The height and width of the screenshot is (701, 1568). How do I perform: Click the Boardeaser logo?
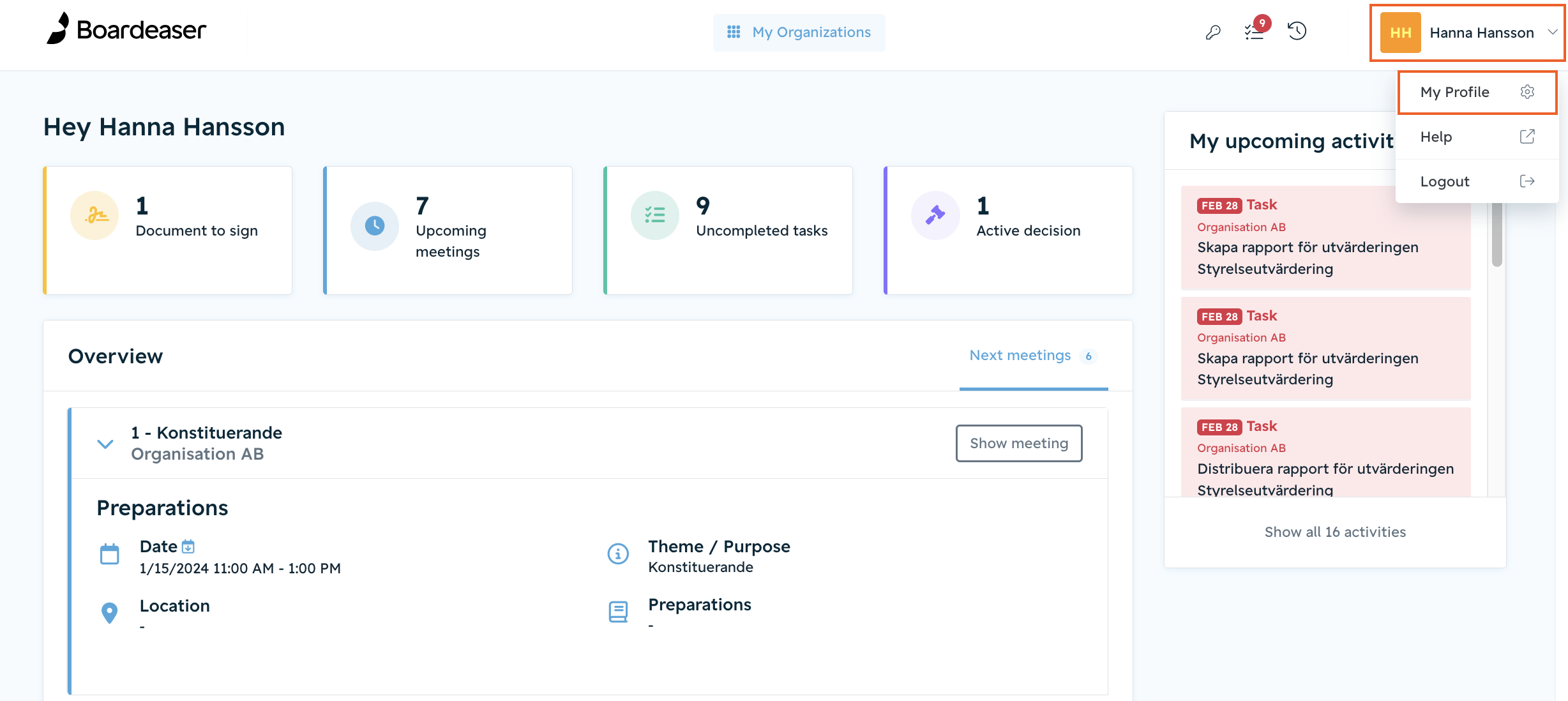[126, 29]
